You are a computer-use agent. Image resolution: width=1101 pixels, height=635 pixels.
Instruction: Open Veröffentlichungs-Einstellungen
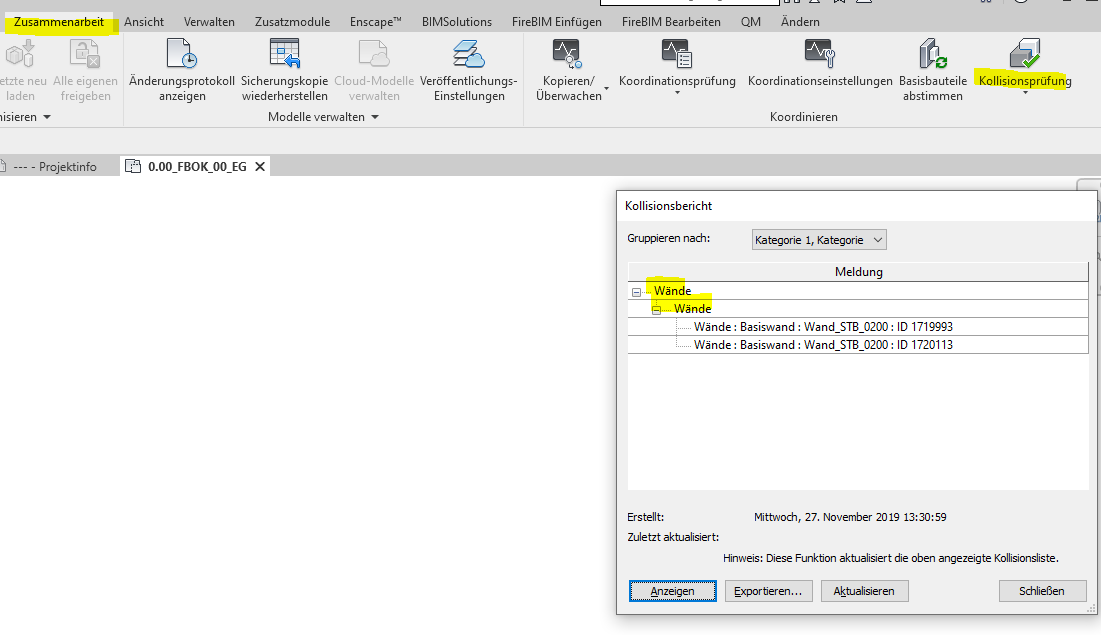(468, 55)
